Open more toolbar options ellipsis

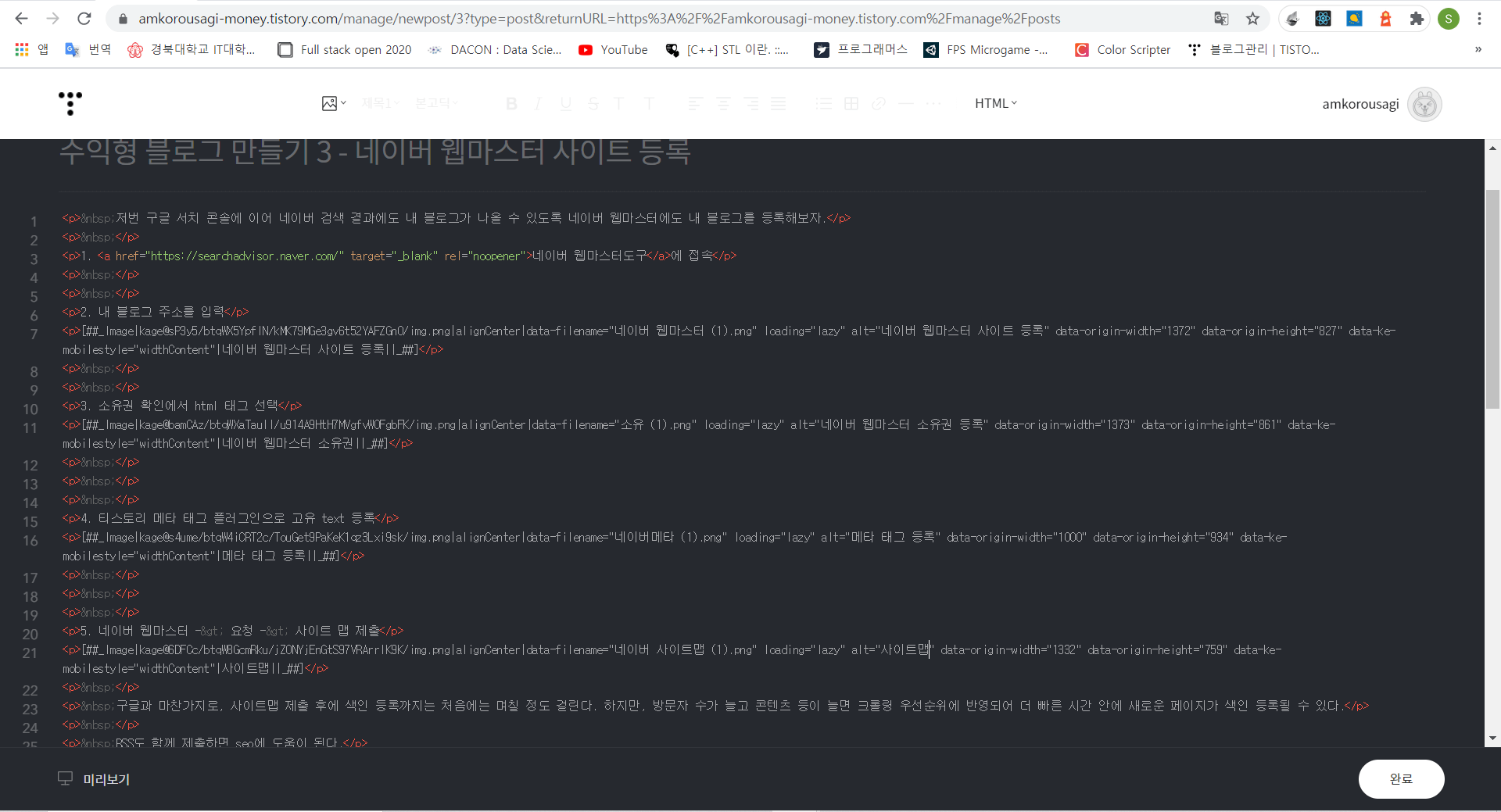click(x=933, y=103)
